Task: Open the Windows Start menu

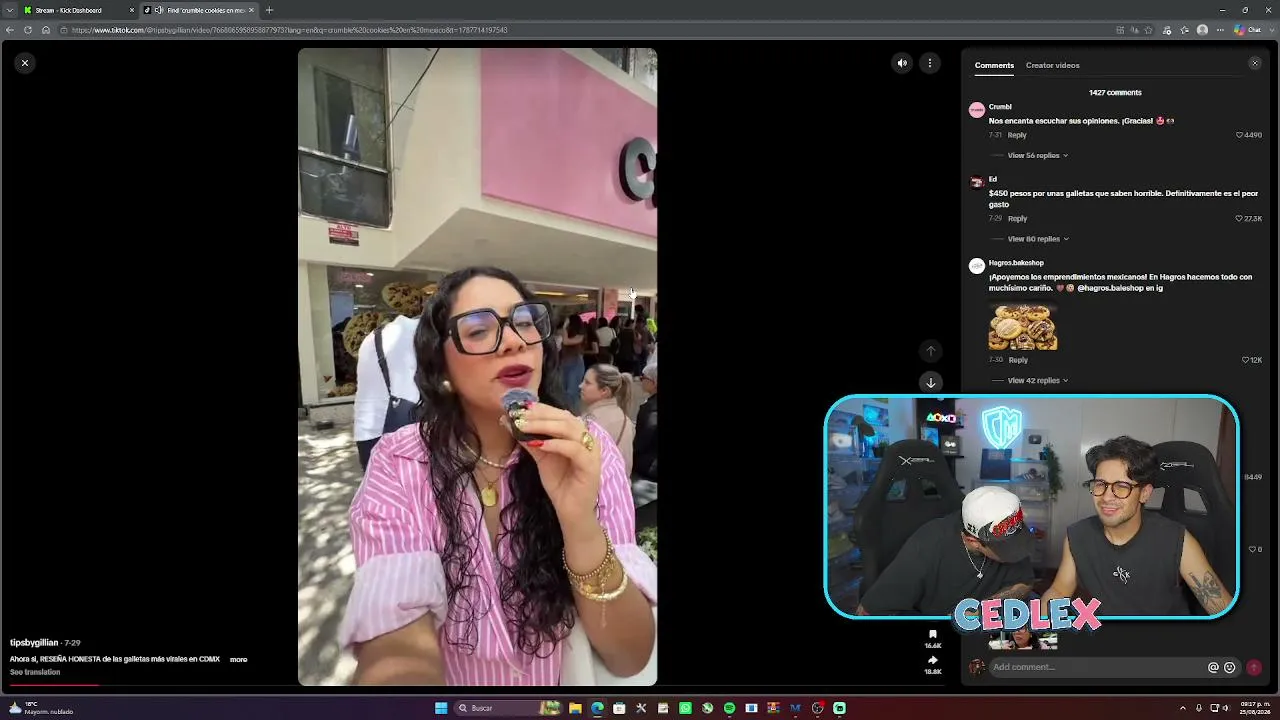Action: pos(441,708)
